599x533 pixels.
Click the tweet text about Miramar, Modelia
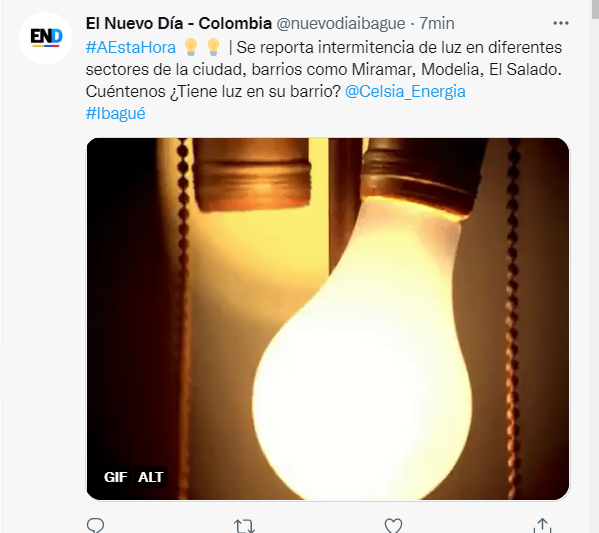click(323, 70)
